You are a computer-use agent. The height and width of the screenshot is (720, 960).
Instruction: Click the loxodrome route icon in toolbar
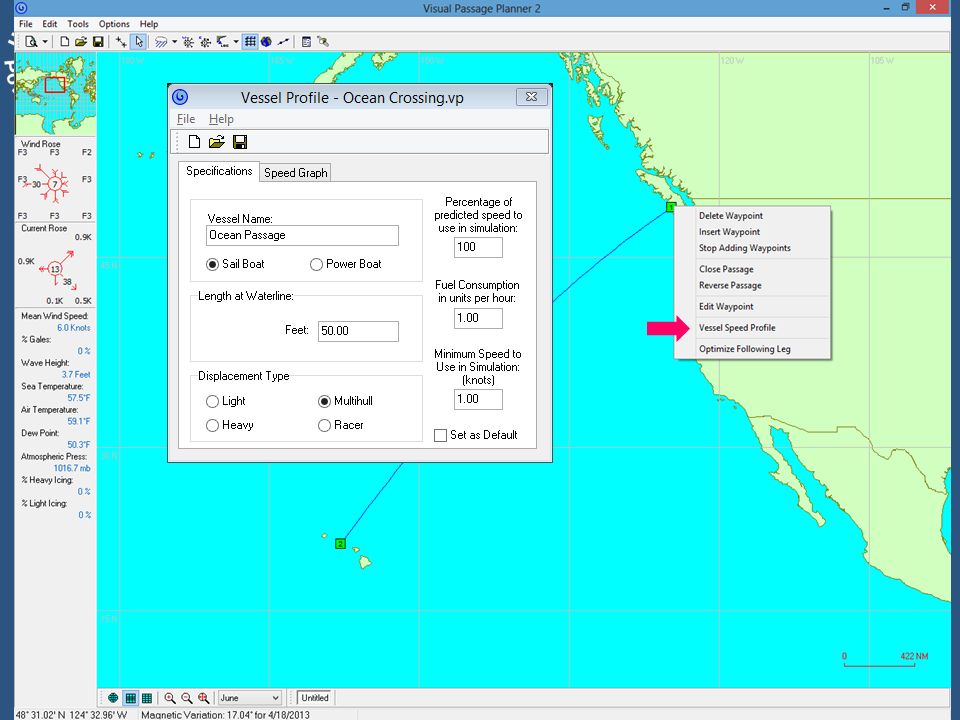222,42
